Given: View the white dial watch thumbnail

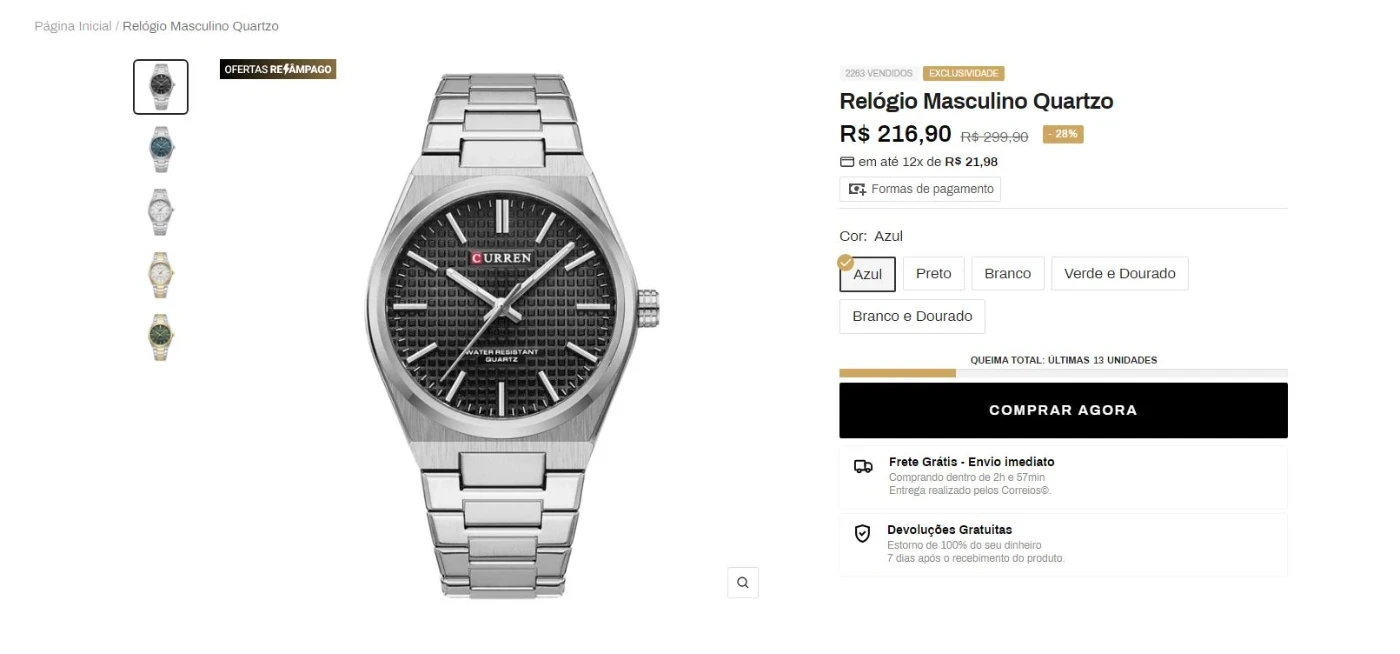Looking at the screenshot, I should pyautogui.click(x=161, y=211).
